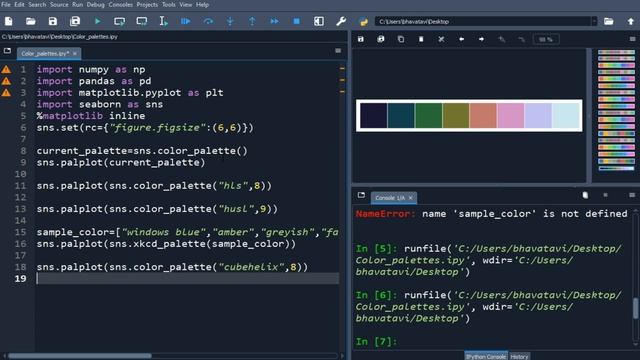Image resolution: width=640 pixels, height=360 pixels.
Task: Open the Debug menu
Action: pyautogui.click(x=96, y=4)
